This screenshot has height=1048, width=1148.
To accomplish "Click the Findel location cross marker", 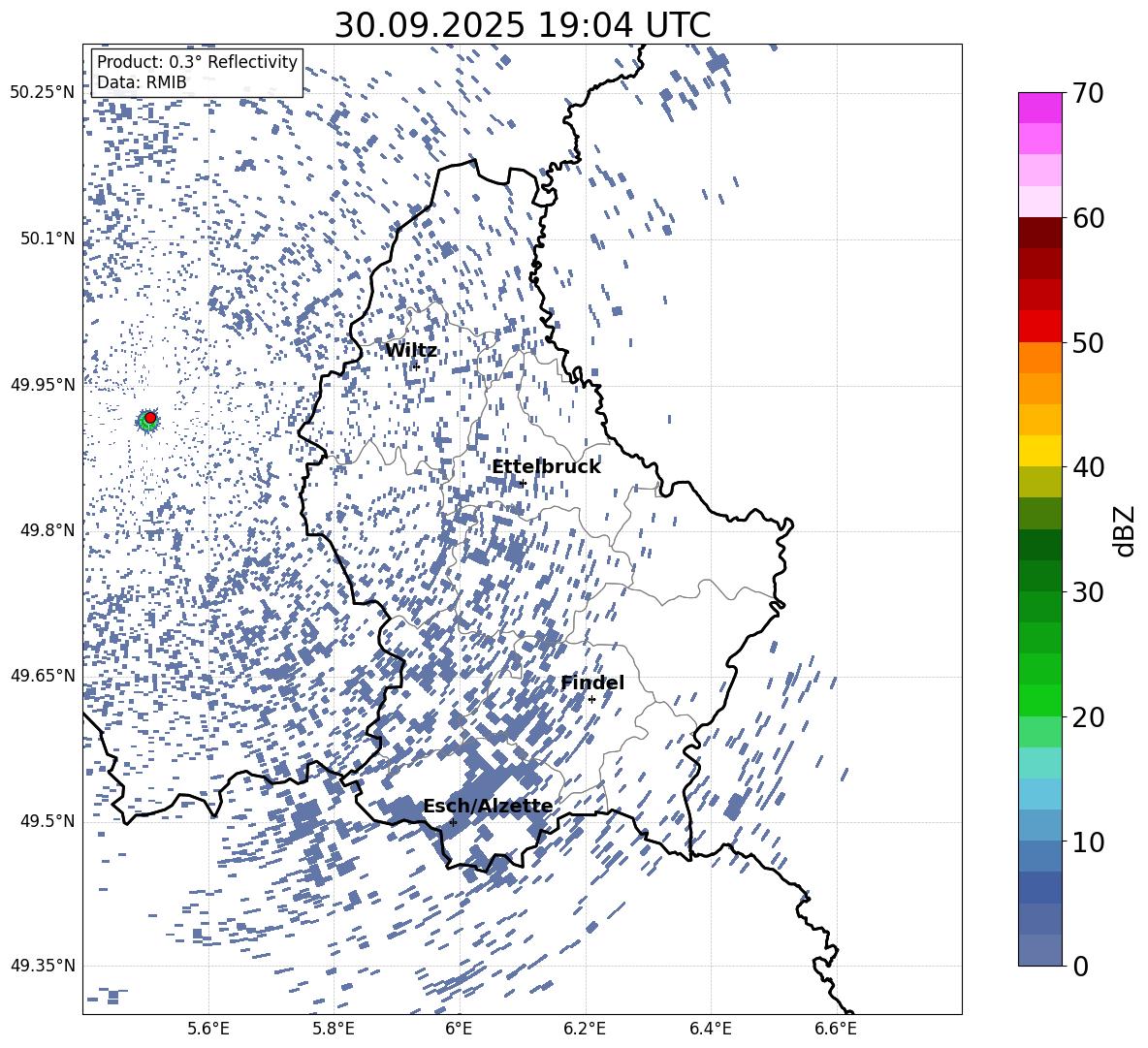I will [x=591, y=700].
